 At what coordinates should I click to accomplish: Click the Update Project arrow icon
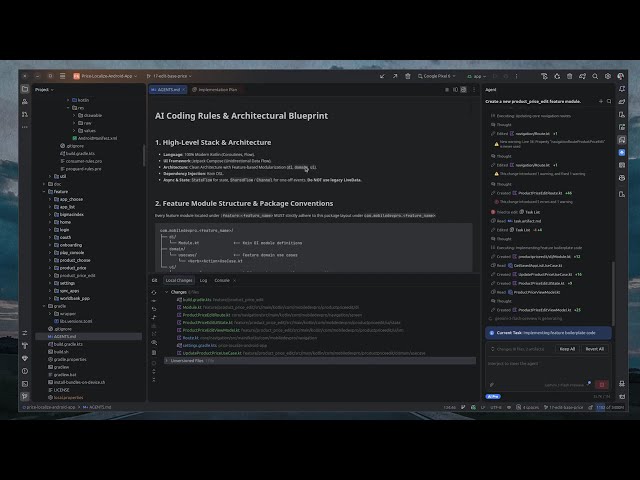tap(382, 76)
